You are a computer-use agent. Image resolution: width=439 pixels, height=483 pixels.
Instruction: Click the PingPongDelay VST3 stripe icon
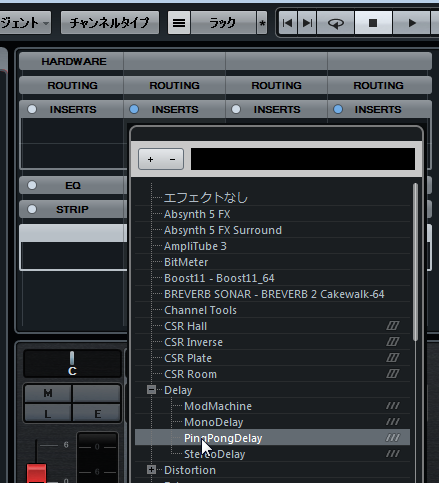[x=393, y=438]
